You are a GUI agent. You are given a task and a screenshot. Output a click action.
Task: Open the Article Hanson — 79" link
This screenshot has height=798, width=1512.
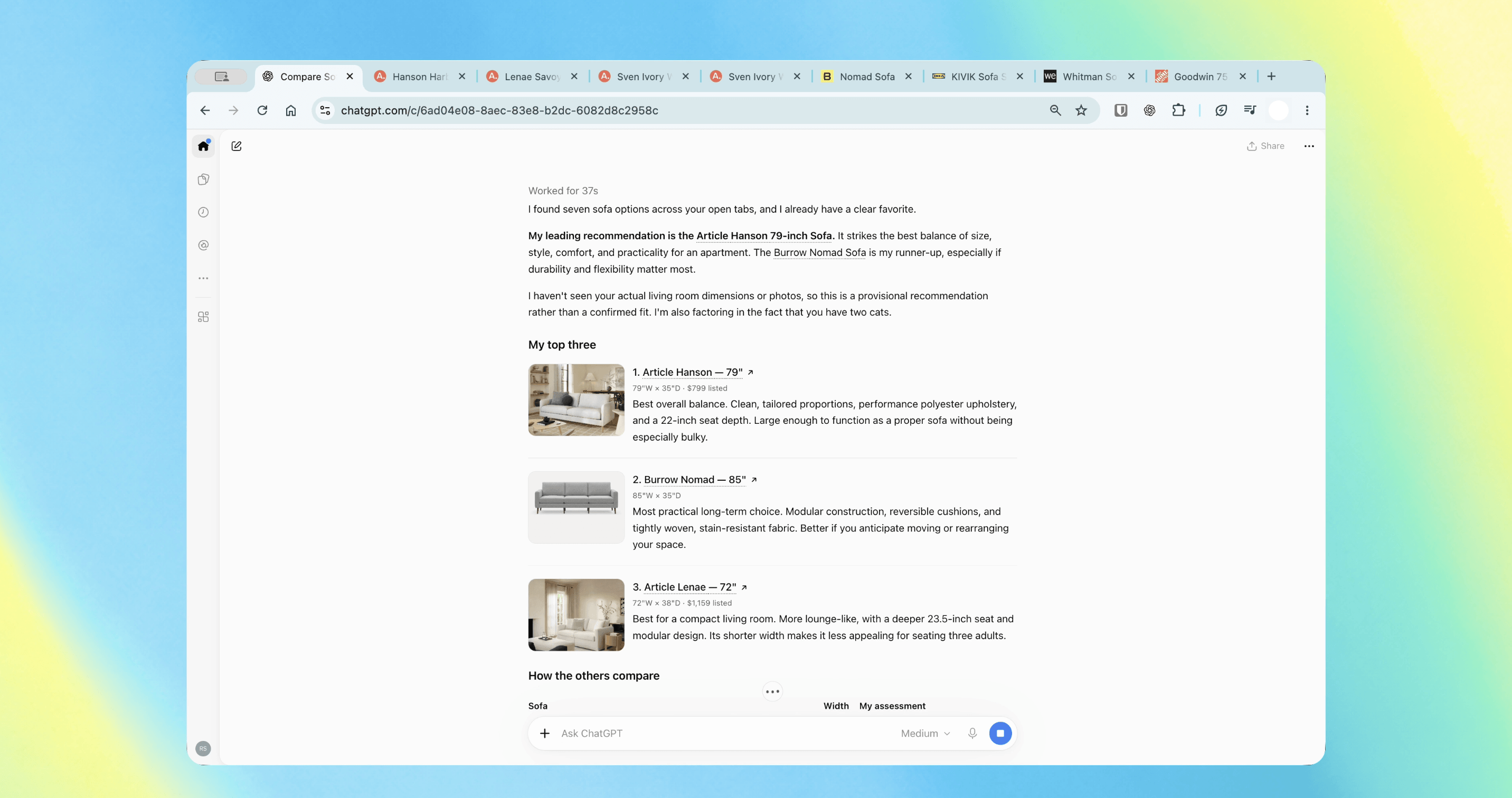click(x=693, y=372)
